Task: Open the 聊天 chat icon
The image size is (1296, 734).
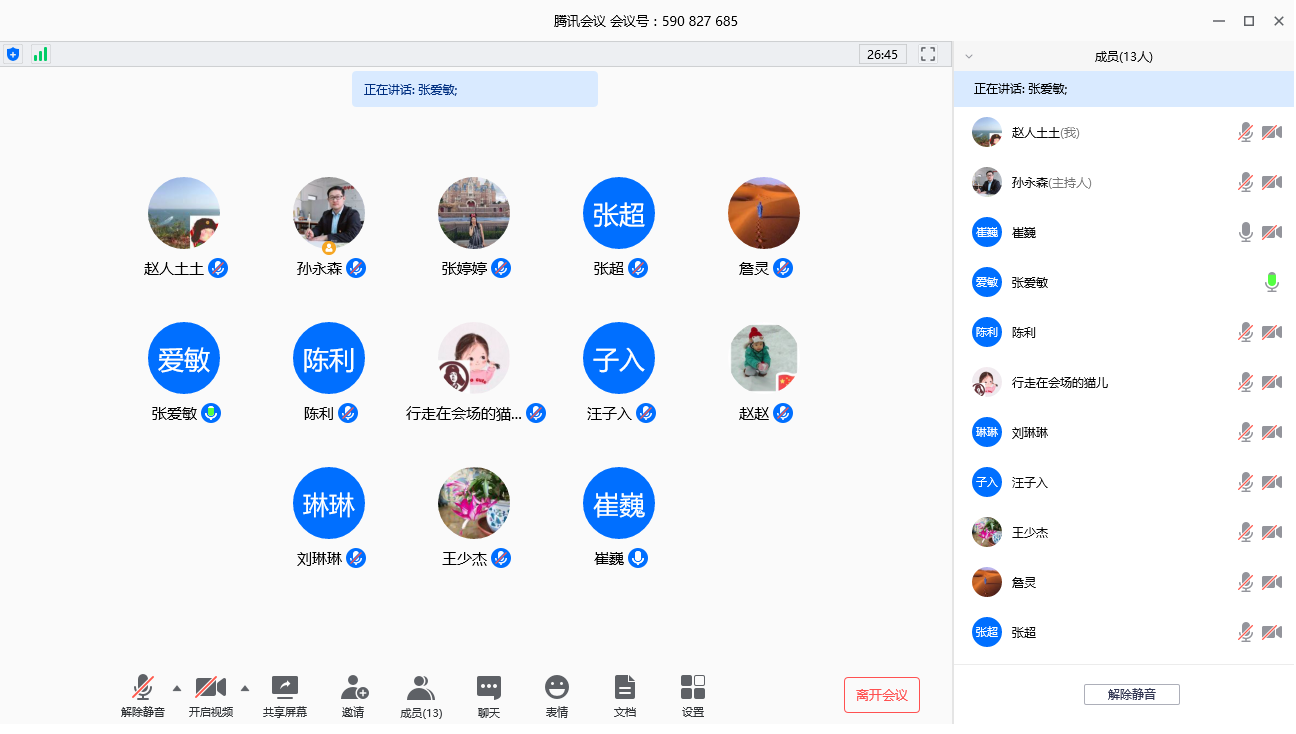Action: pyautogui.click(x=488, y=689)
